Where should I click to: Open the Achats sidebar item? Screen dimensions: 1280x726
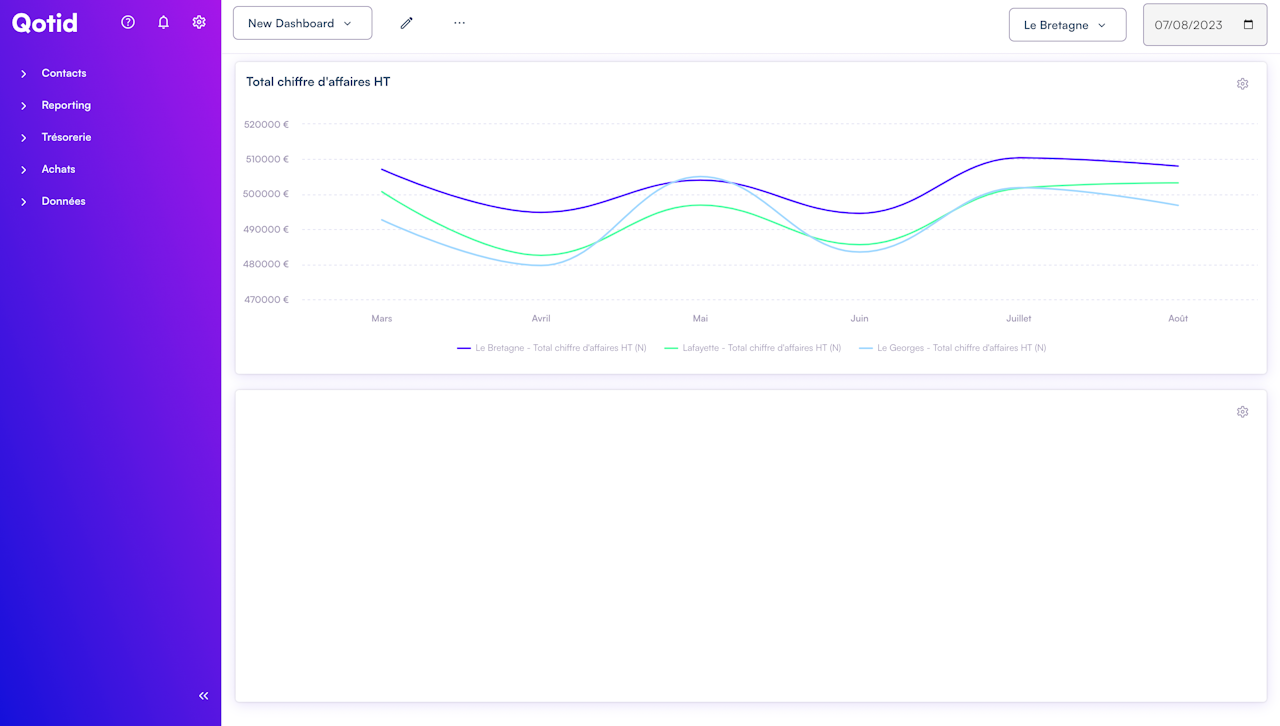coord(58,169)
